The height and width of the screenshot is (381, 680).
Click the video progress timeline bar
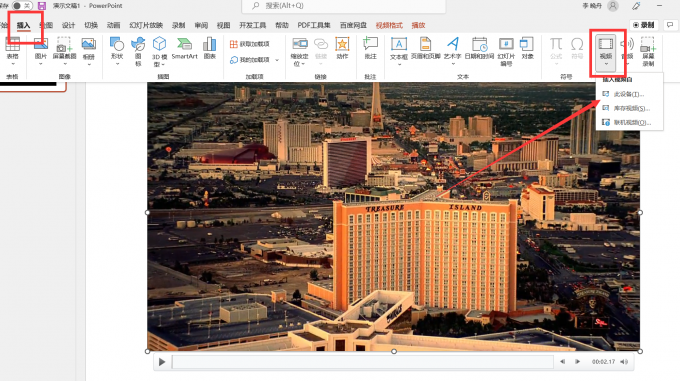coord(363,362)
